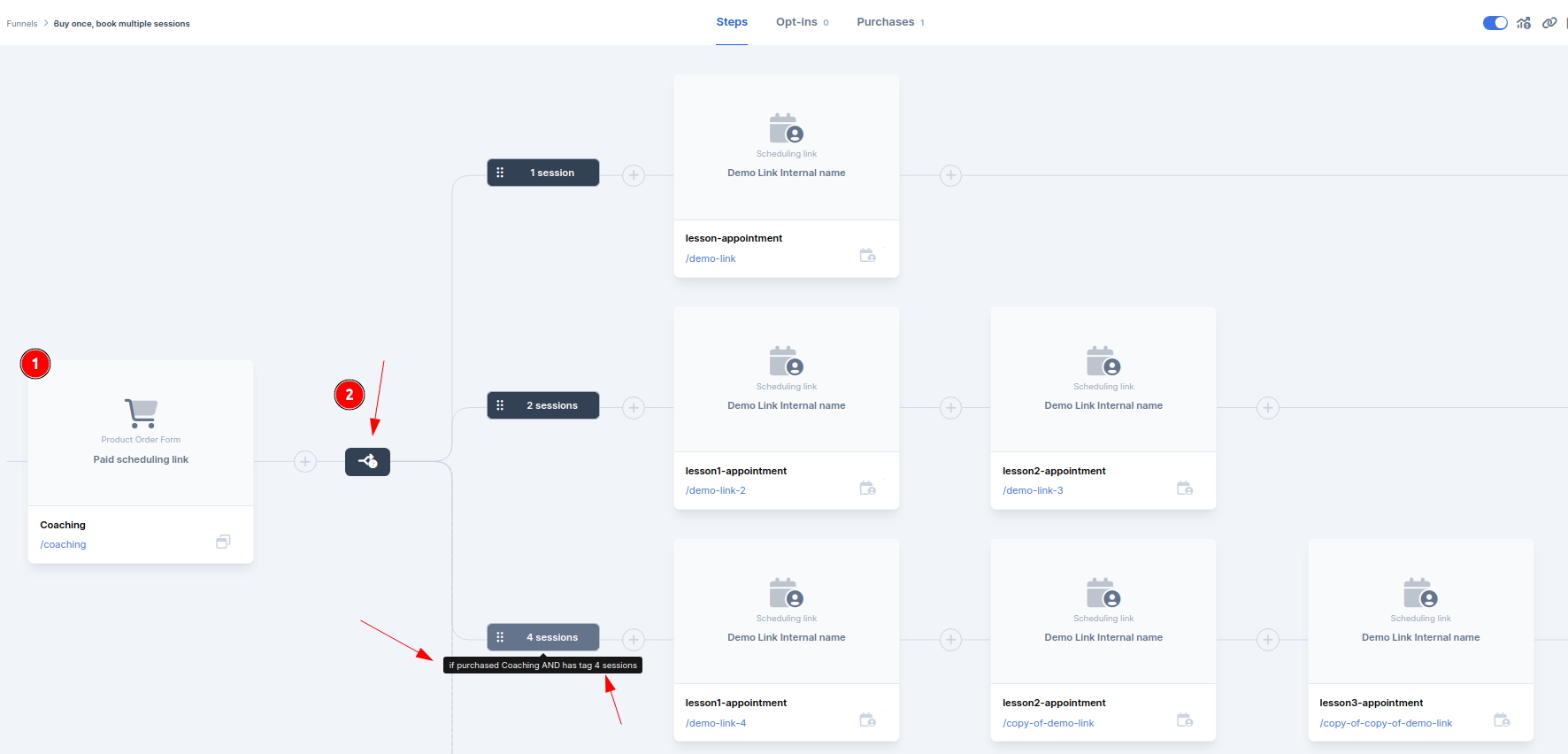The width and height of the screenshot is (1568, 754).
Task: Click the calendar icon beside /demo-link-3
Action: tap(1185, 489)
